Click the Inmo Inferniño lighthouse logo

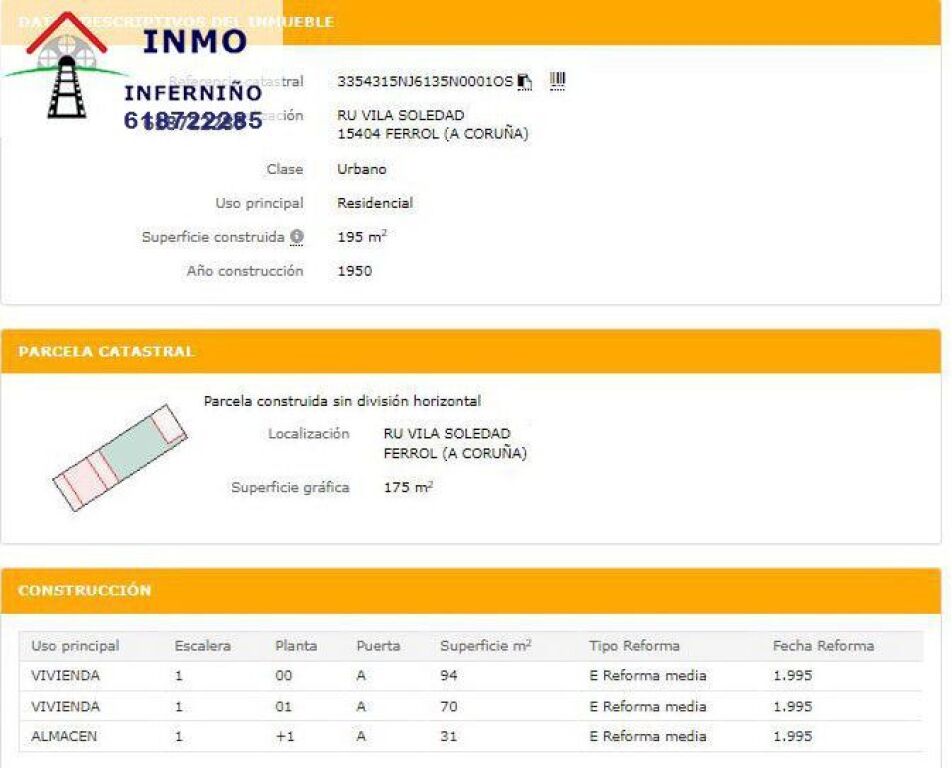[x=67, y=68]
